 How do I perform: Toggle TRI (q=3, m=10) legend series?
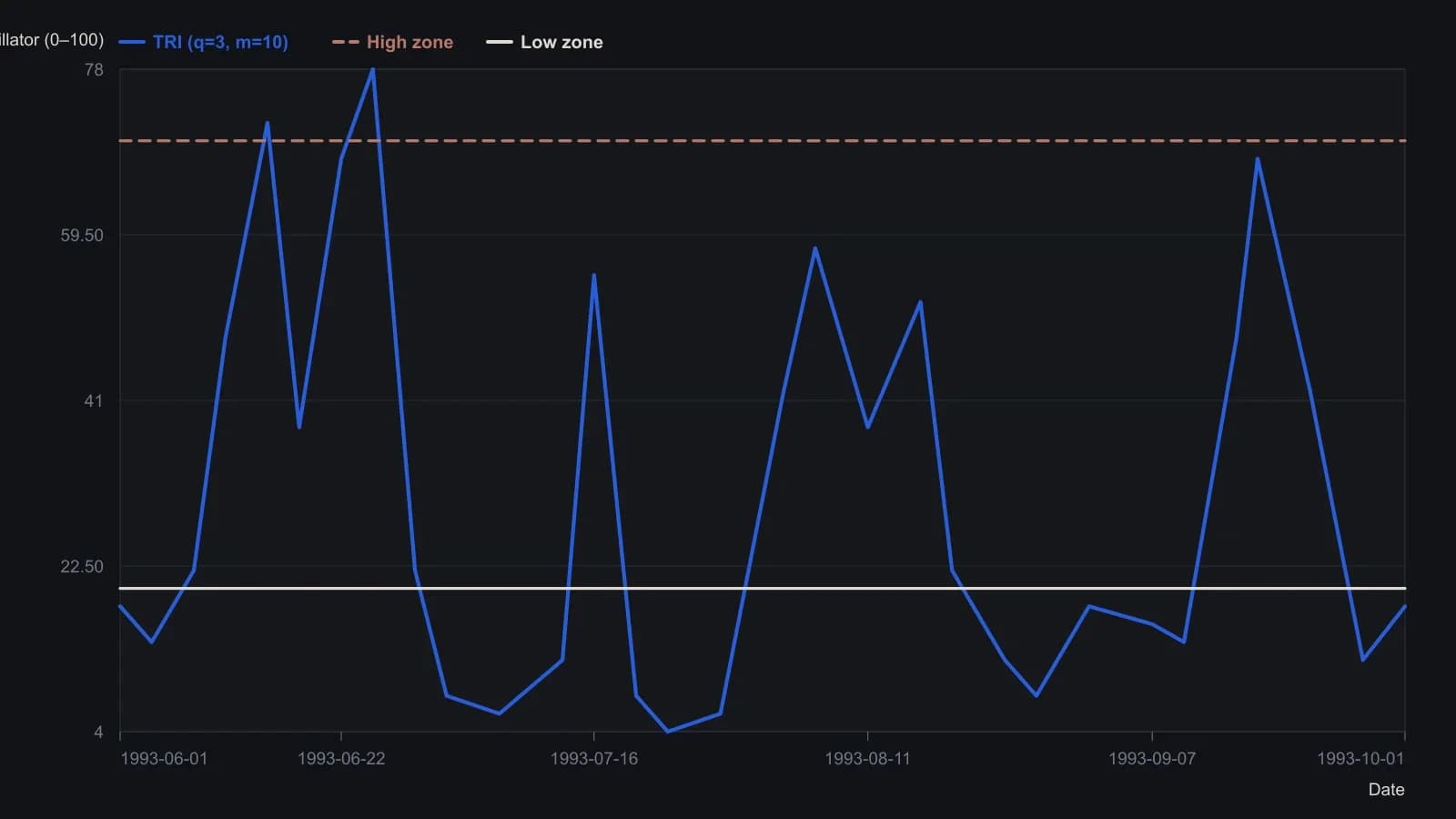pos(204,42)
